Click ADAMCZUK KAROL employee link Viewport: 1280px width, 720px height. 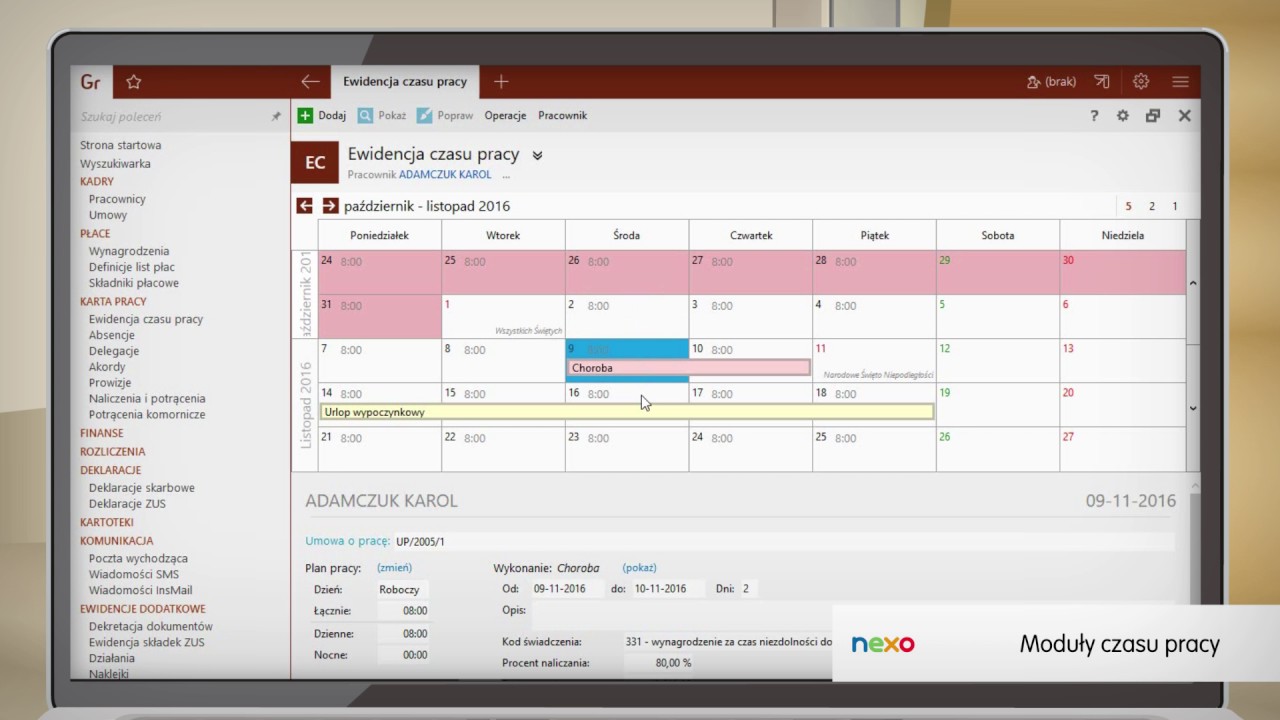(x=445, y=174)
